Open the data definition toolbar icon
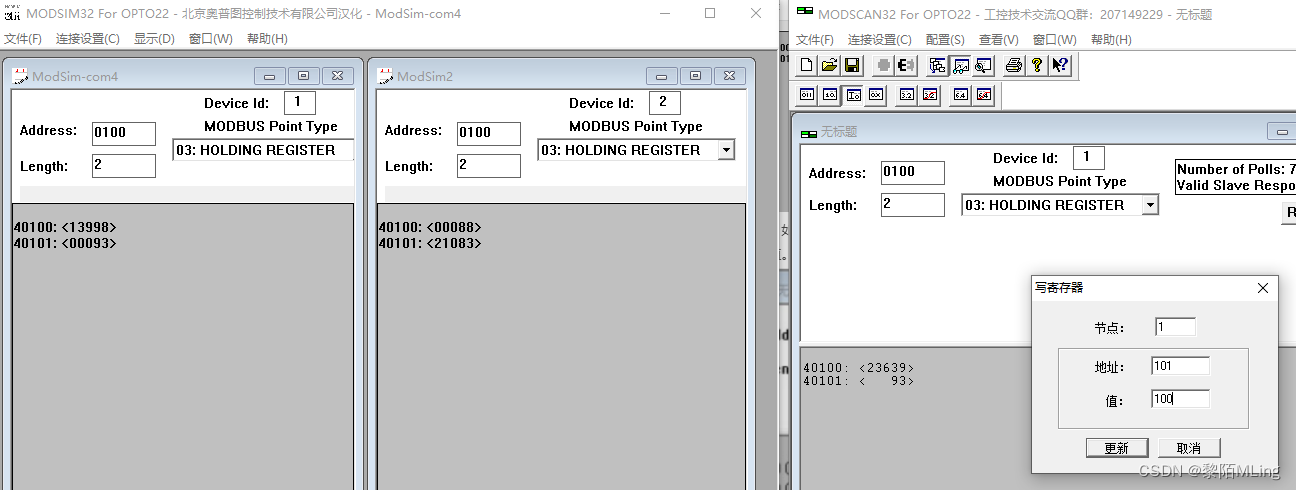 point(937,65)
